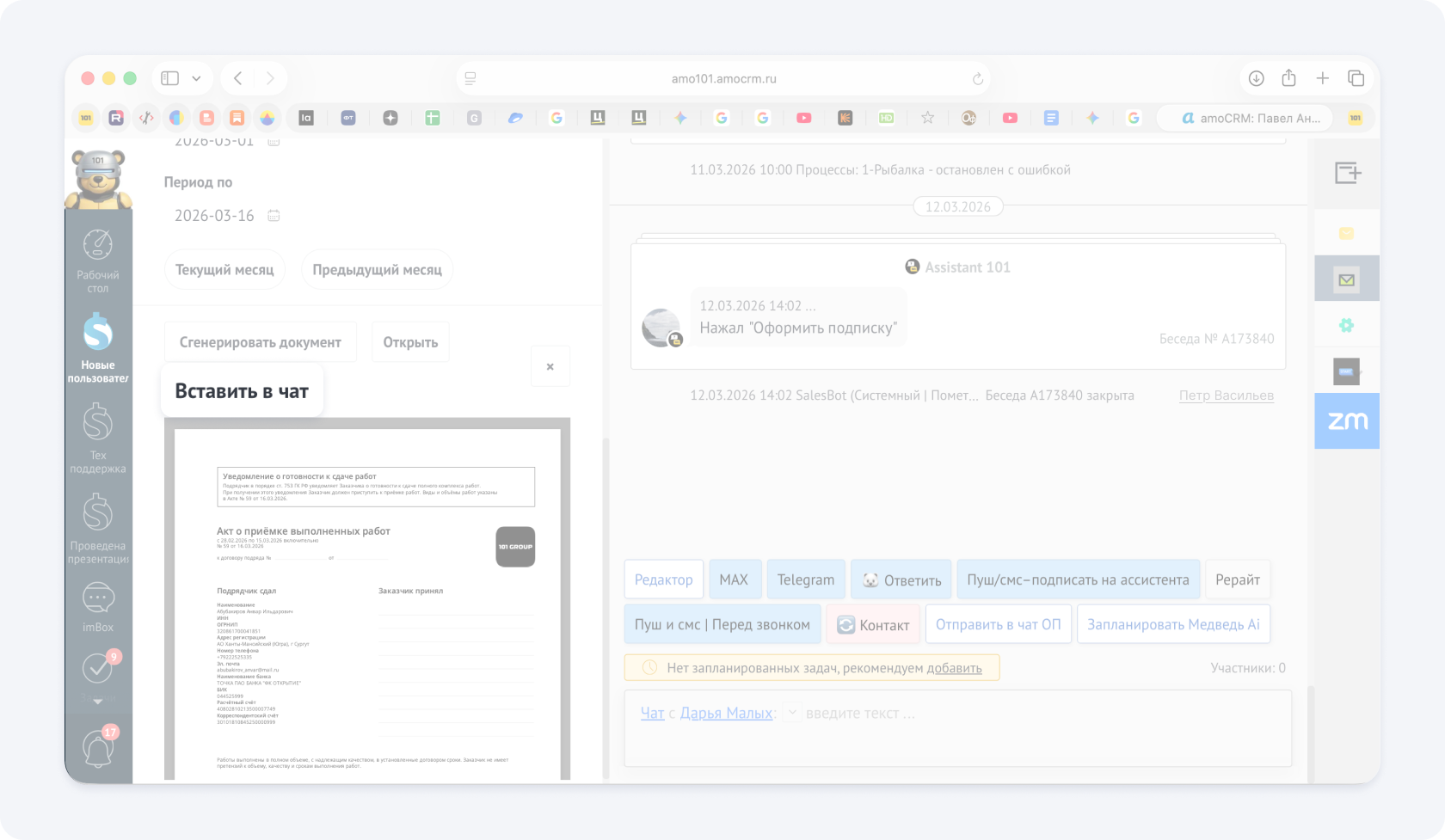Click Сгенерировать документ button

click(x=260, y=342)
